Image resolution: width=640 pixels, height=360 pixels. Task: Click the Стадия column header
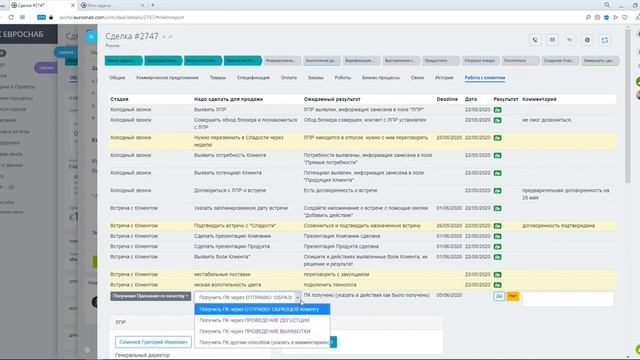[x=119, y=99]
